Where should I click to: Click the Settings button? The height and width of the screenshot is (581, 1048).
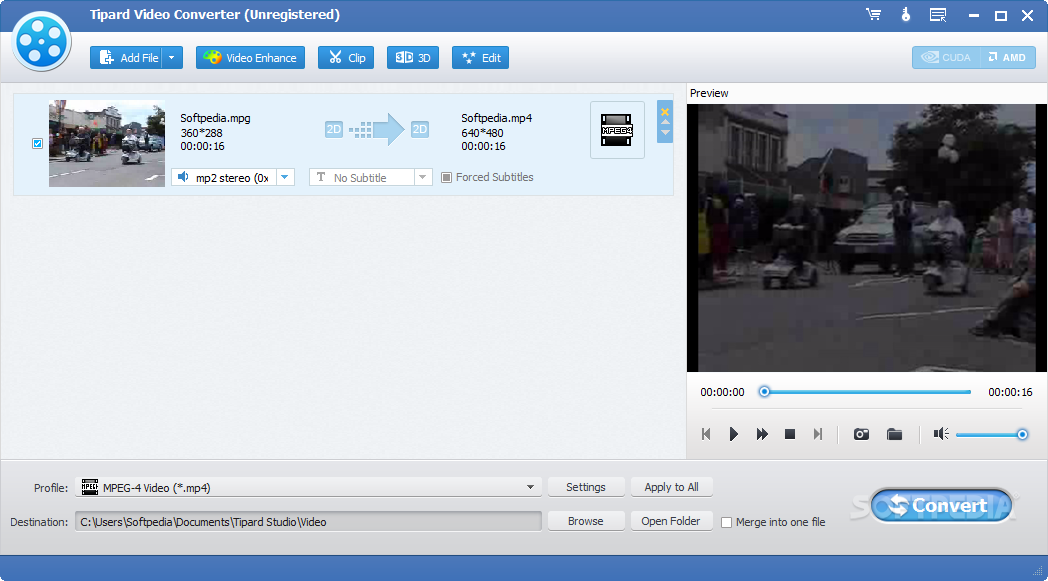tap(586, 487)
